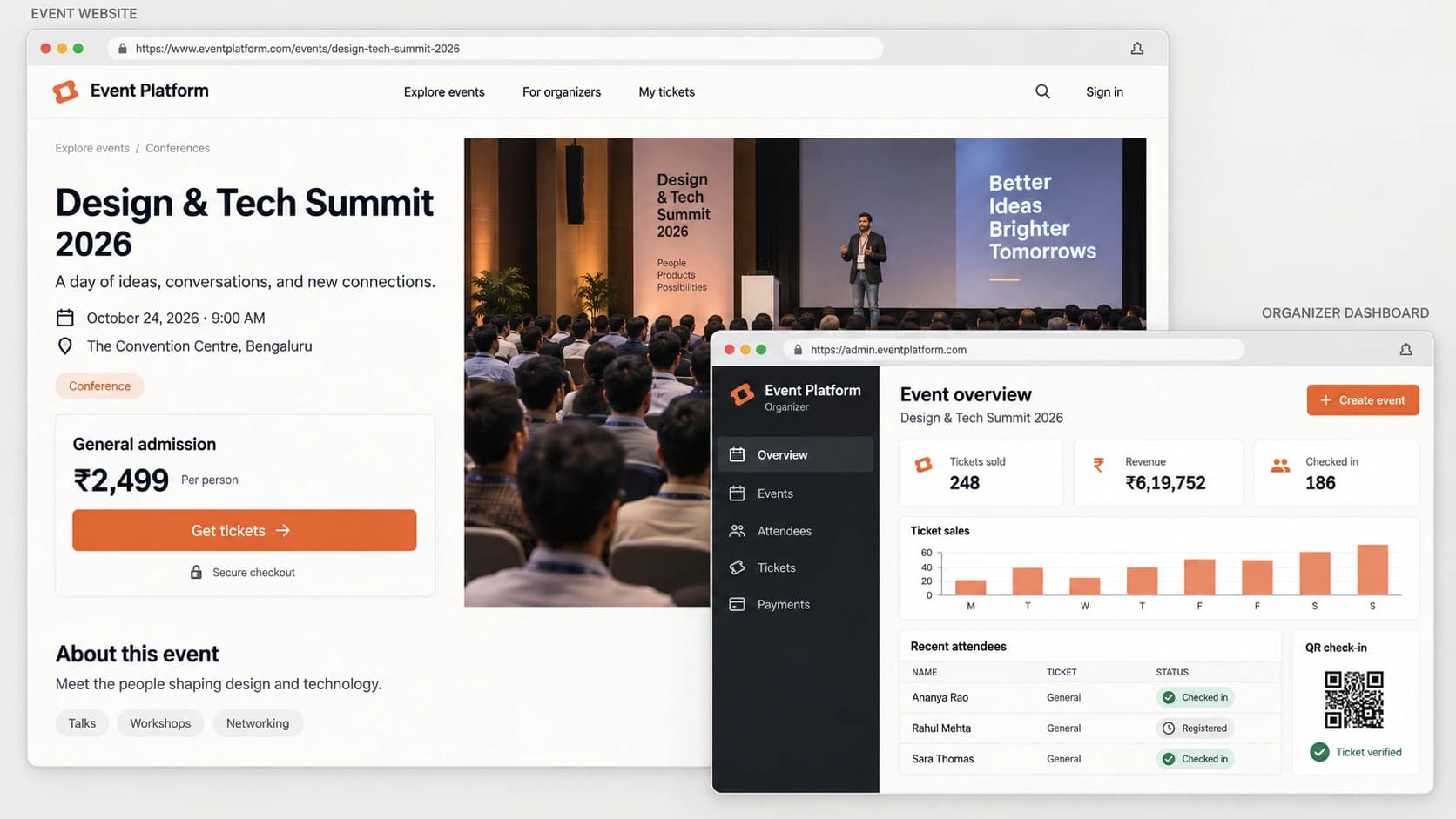
Task: Click the Sign in link
Action: point(1104,91)
